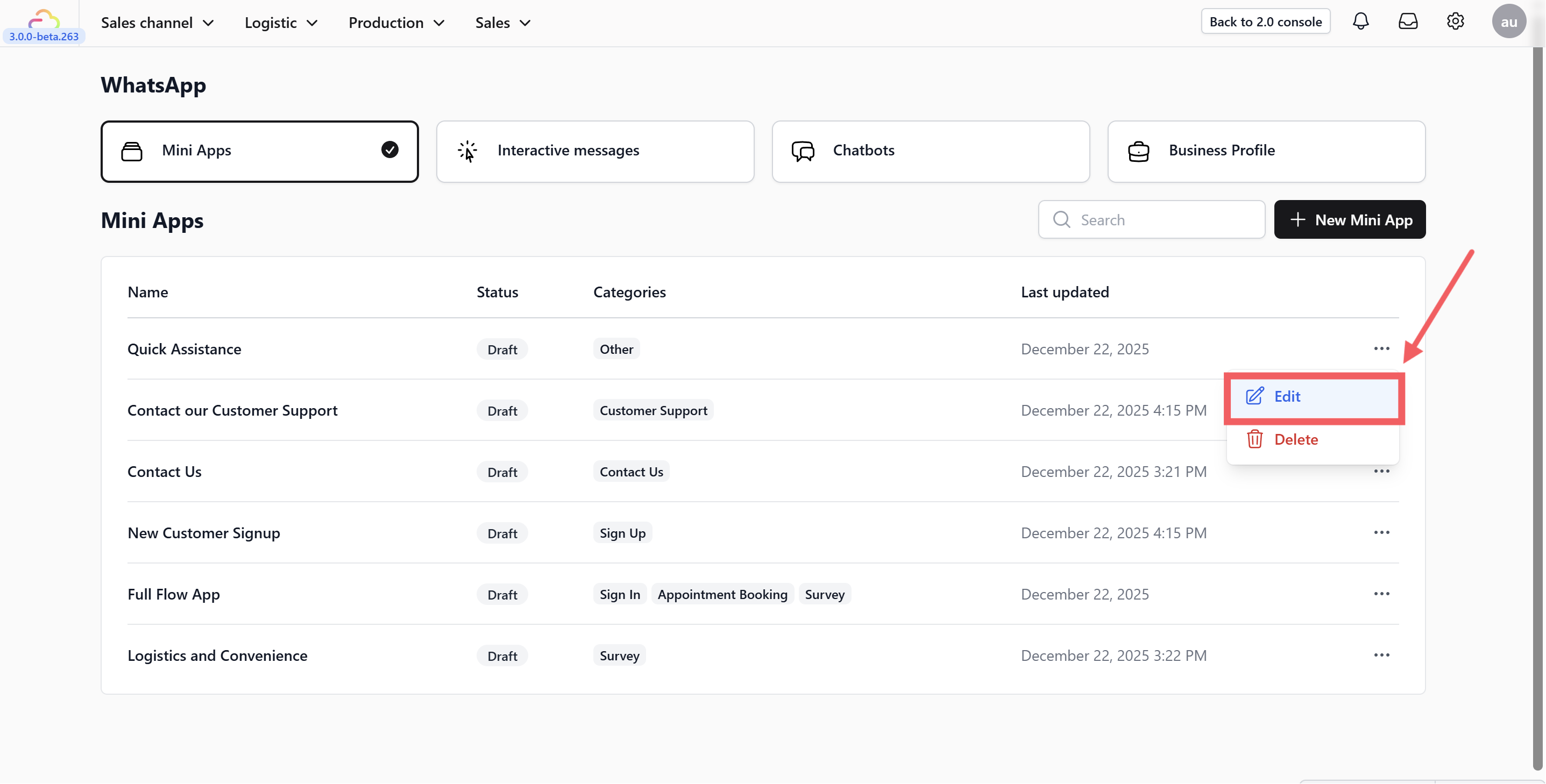
Task: Click the 3.0.0-beta.263 version badge
Action: coord(43,37)
